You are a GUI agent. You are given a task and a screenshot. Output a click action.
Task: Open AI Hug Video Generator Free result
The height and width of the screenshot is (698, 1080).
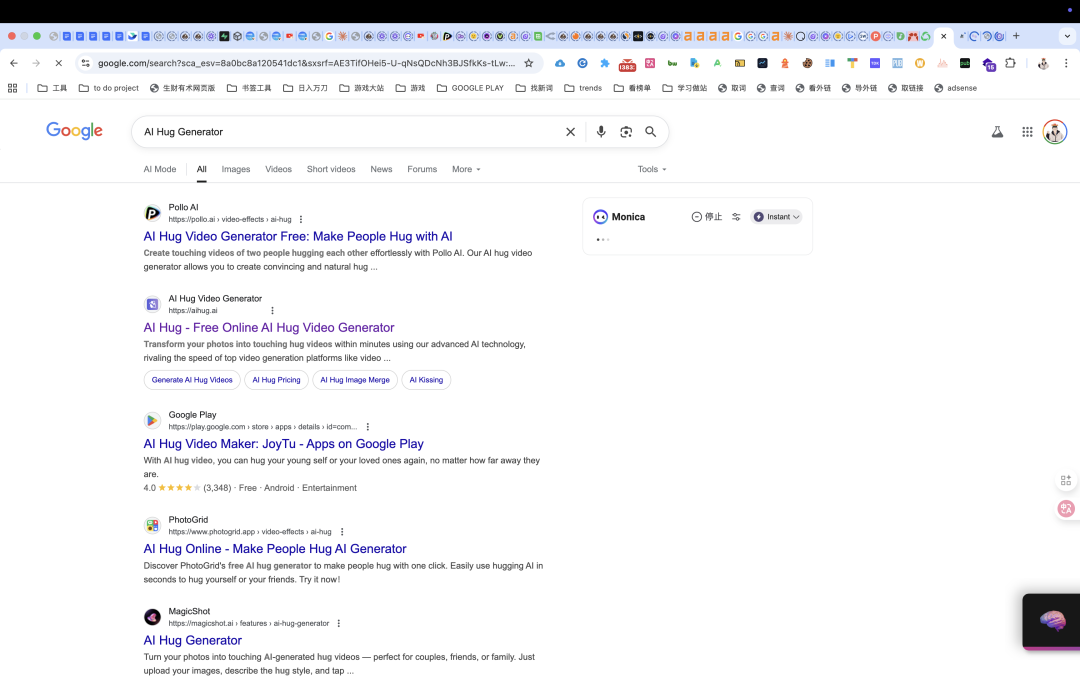tap(298, 236)
